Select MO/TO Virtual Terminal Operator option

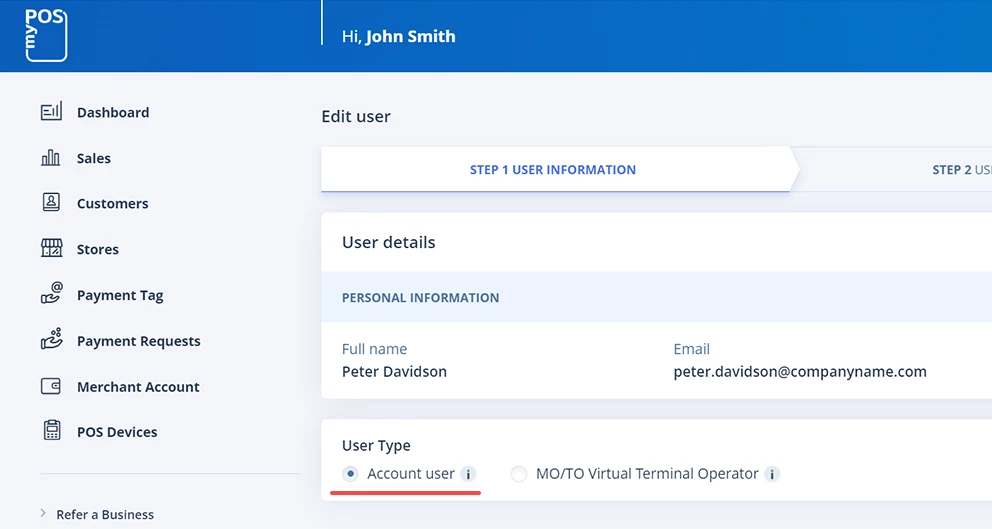tap(519, 474)
